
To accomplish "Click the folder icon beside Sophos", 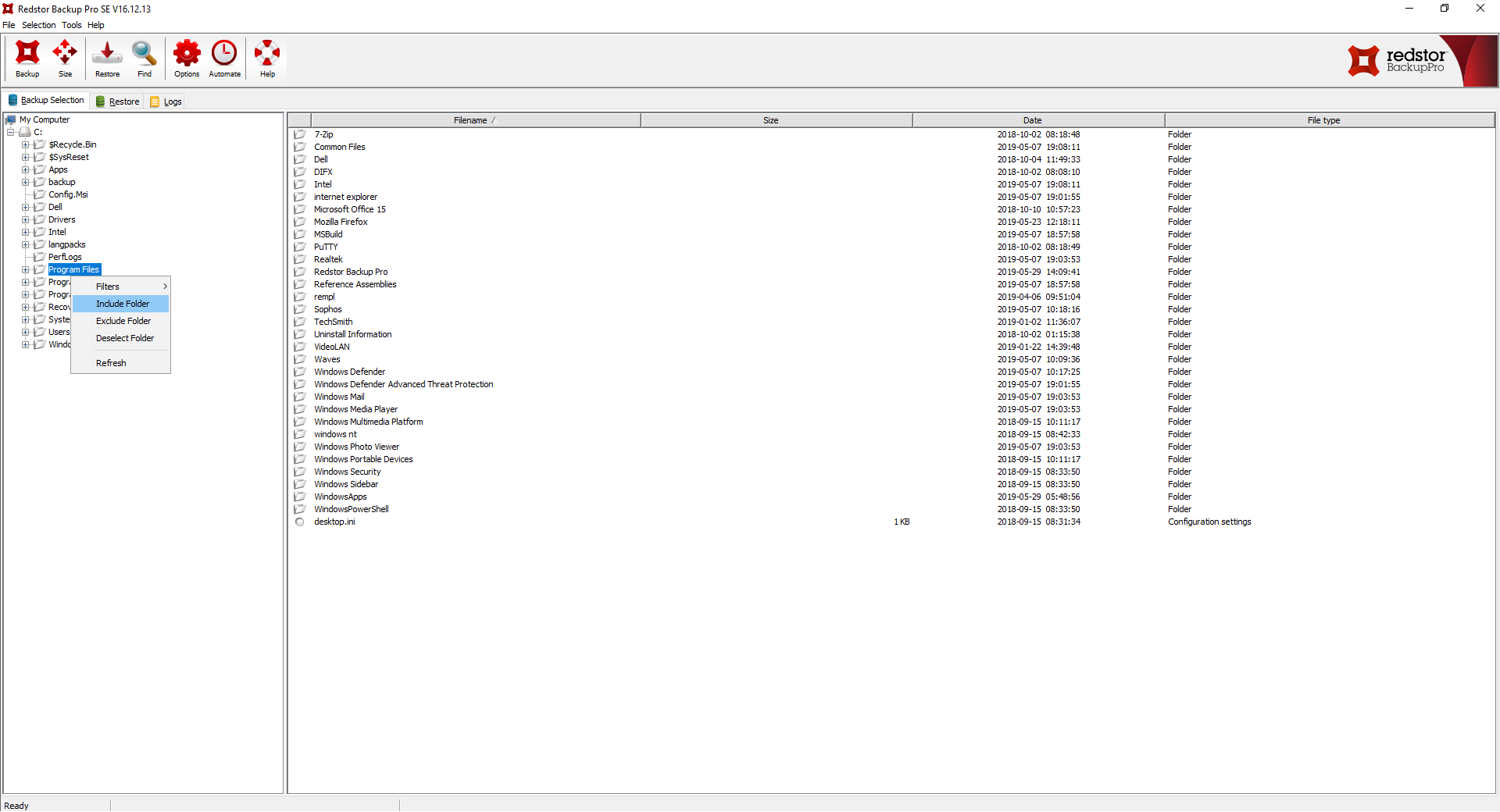I will pos(299,309).
